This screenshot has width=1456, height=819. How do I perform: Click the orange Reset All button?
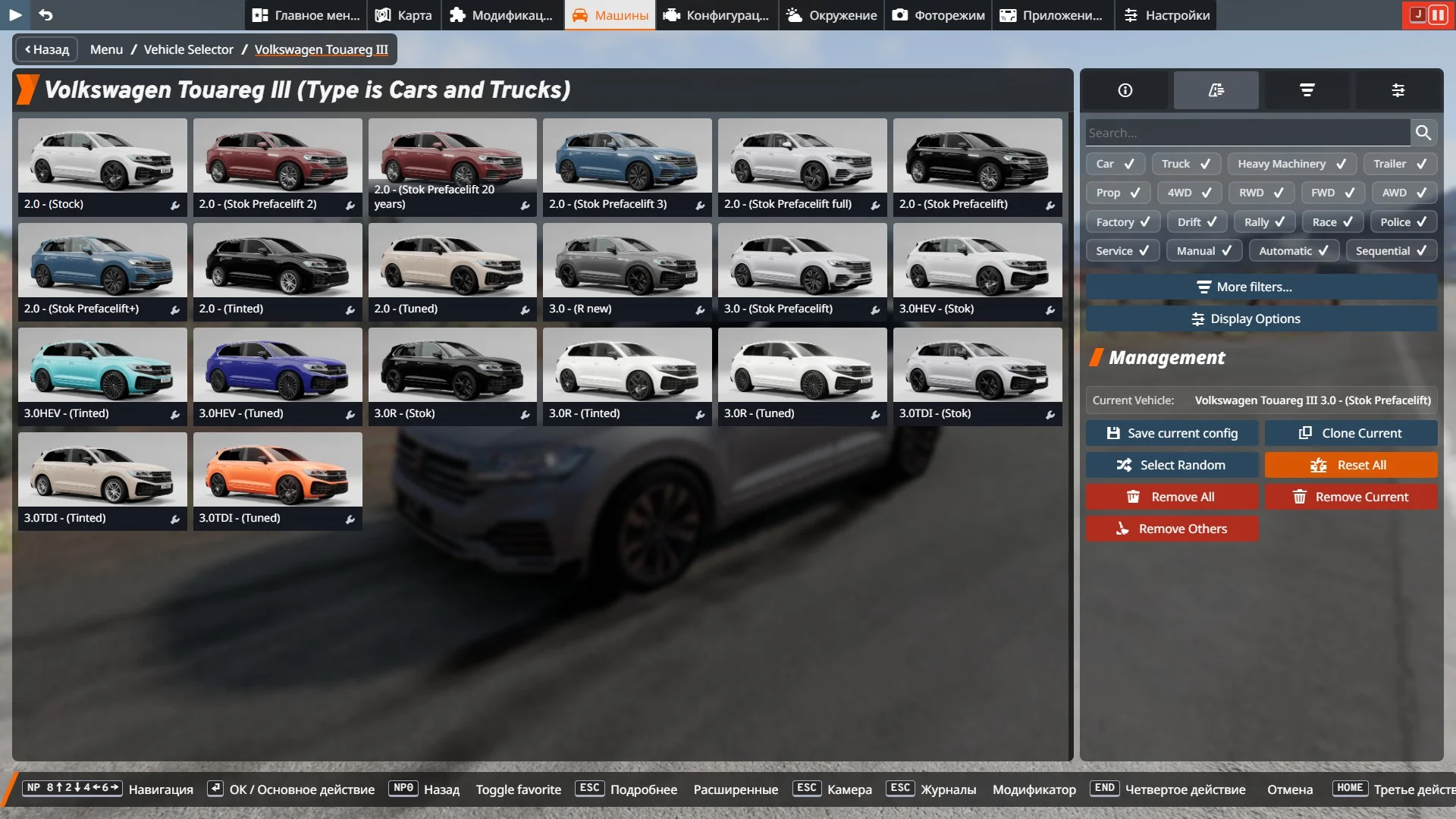[1351, 465]
